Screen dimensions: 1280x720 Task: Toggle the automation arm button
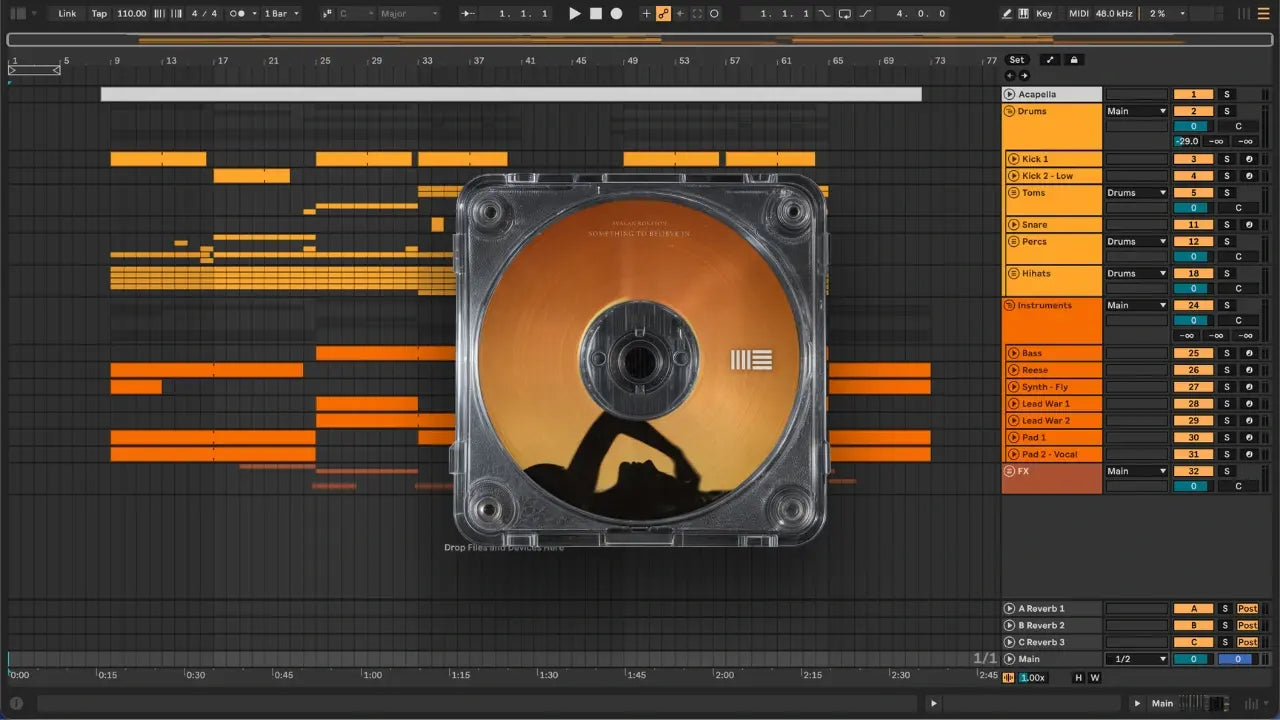[x=662, y=14]
